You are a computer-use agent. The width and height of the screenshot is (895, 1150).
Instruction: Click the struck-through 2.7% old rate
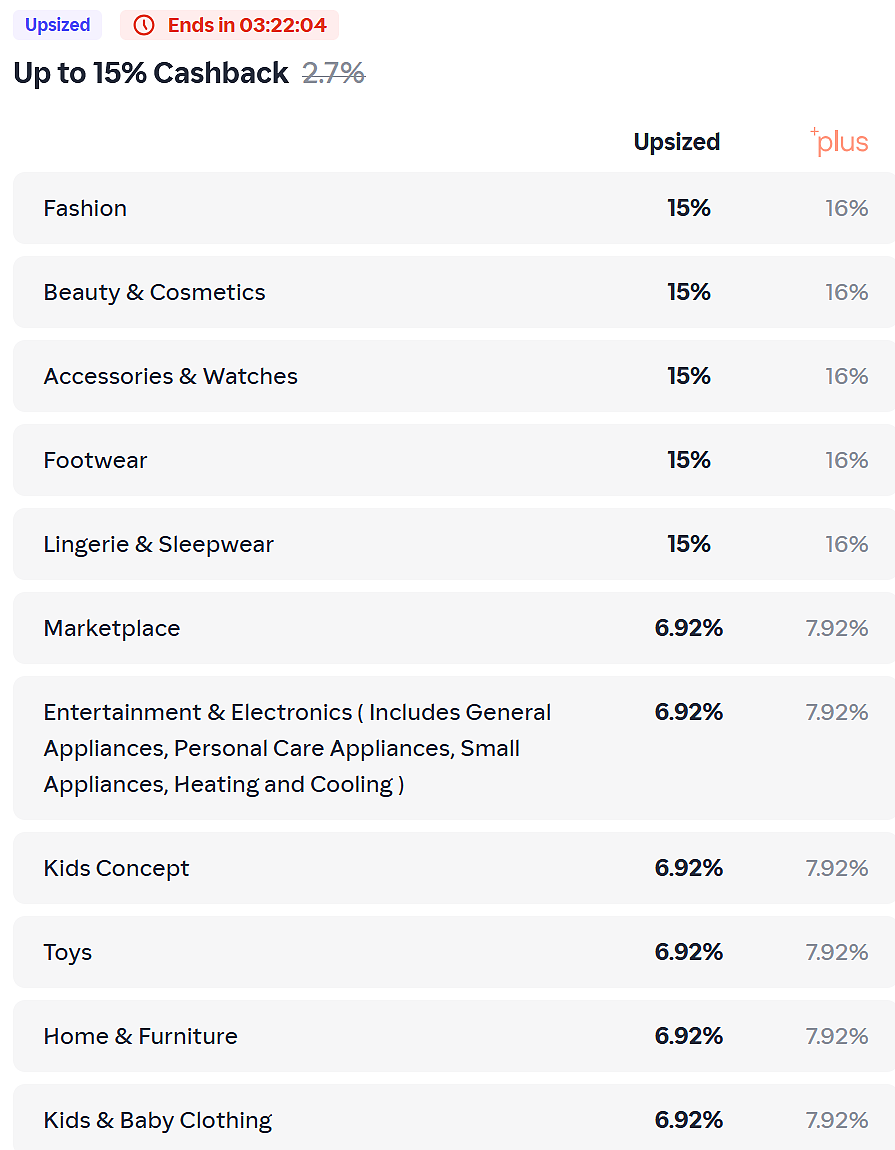[x=334, y=73]
